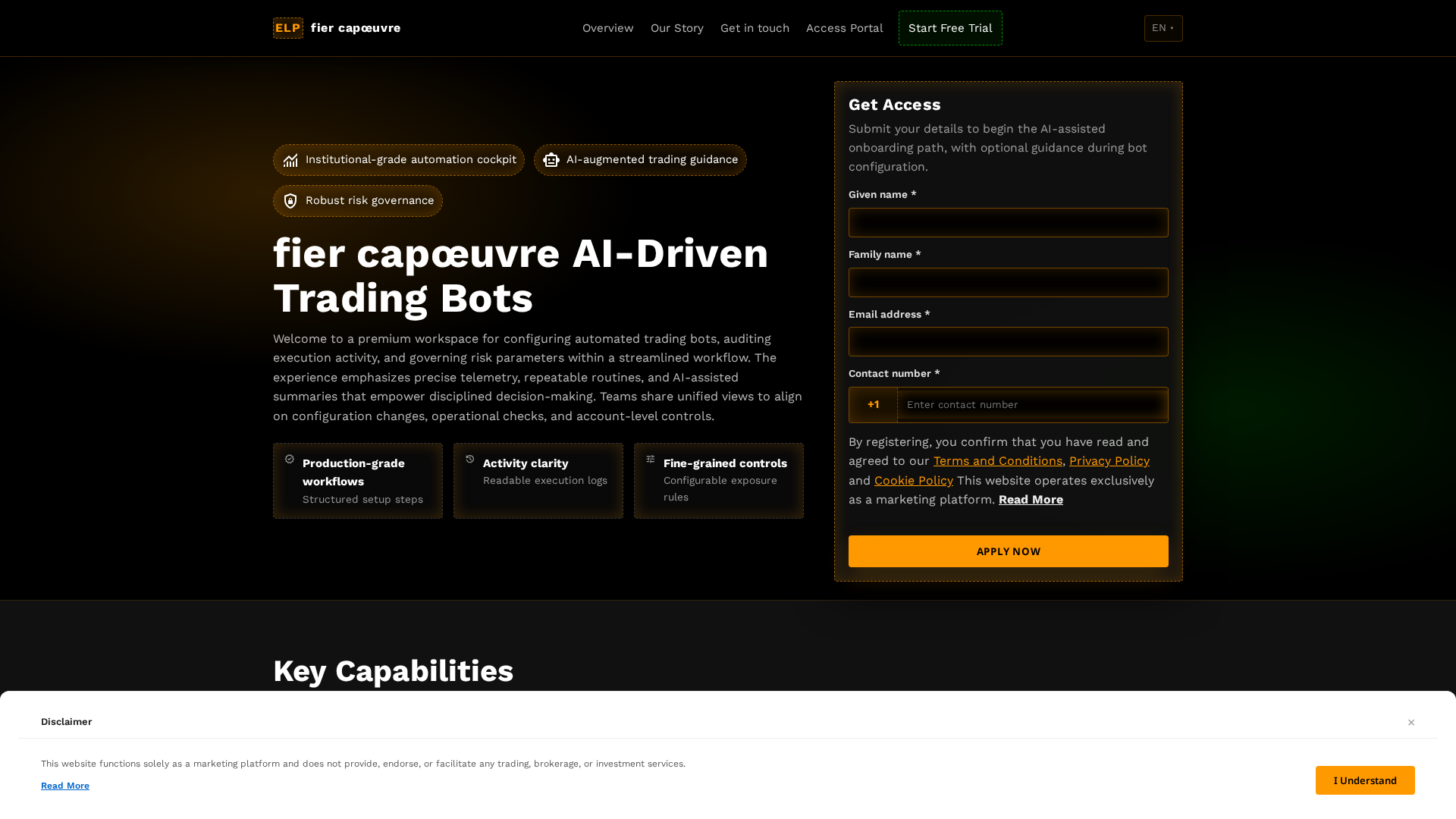Focus the Given name input field
This screenshot has width=1456, height=819.
point(1009,223)
